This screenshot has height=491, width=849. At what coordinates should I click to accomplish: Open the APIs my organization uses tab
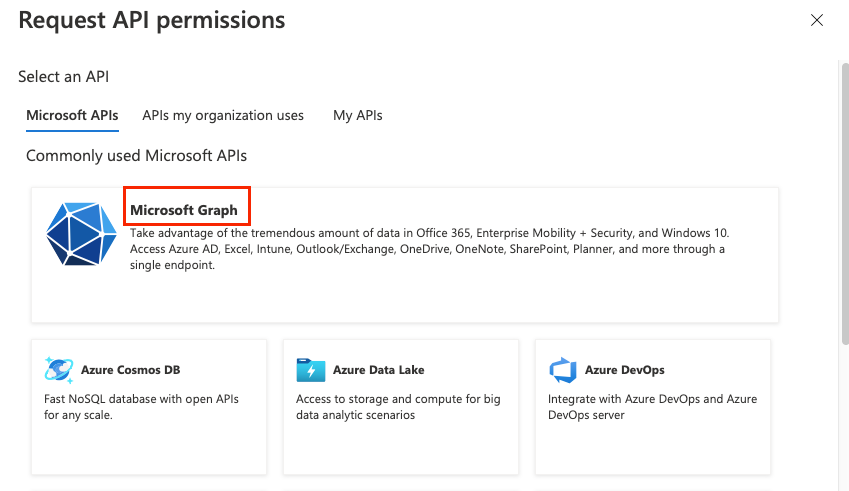point(223,115)
